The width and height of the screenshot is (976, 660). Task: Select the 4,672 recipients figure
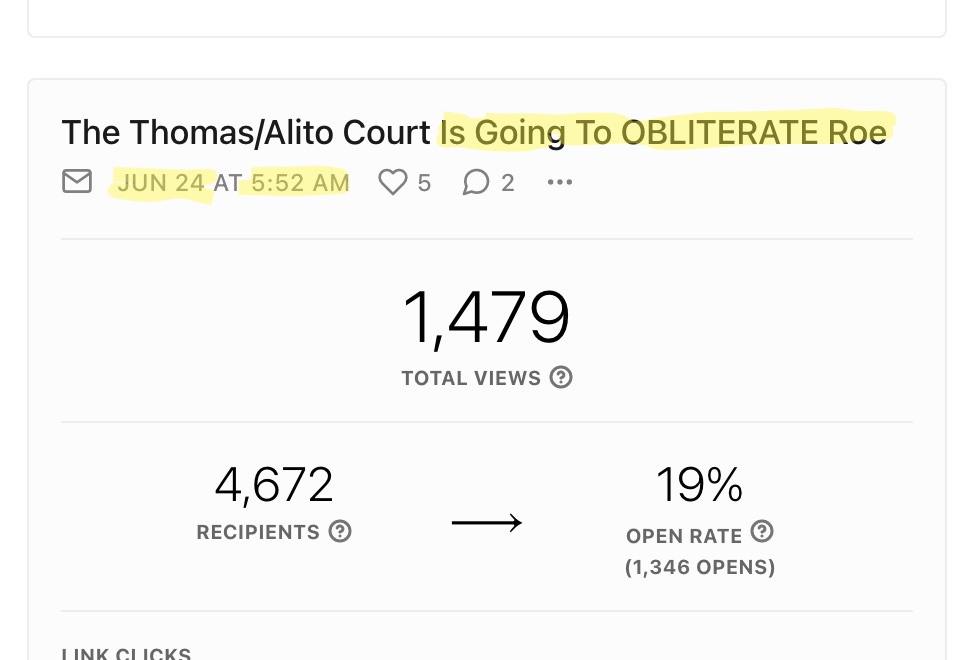274,486
